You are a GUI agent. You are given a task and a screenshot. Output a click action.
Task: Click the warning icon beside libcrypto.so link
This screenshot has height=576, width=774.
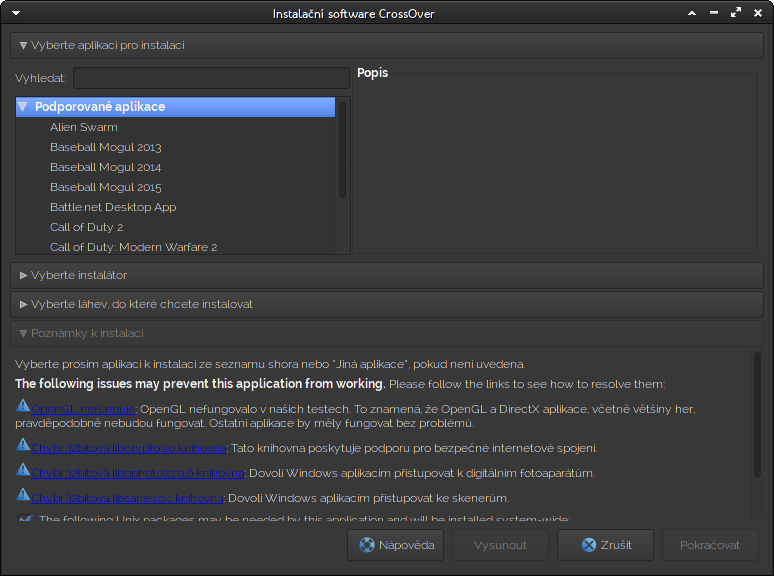tap(23, 445)
